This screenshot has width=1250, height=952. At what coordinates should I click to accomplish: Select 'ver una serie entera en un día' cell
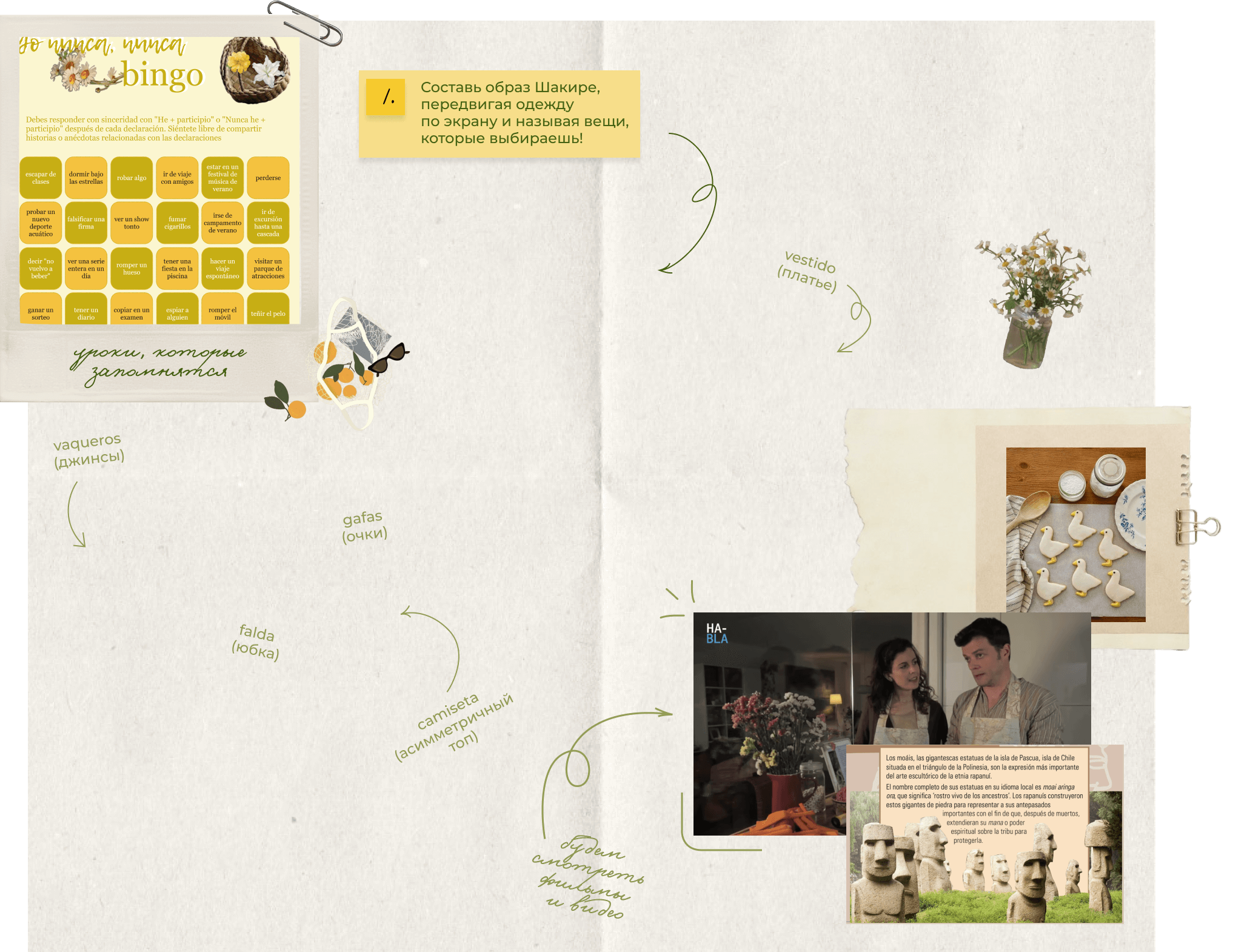click(86, 269)
